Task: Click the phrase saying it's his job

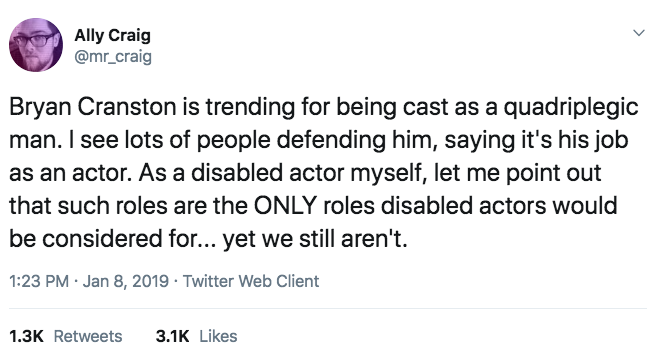Action: point(536,141)
